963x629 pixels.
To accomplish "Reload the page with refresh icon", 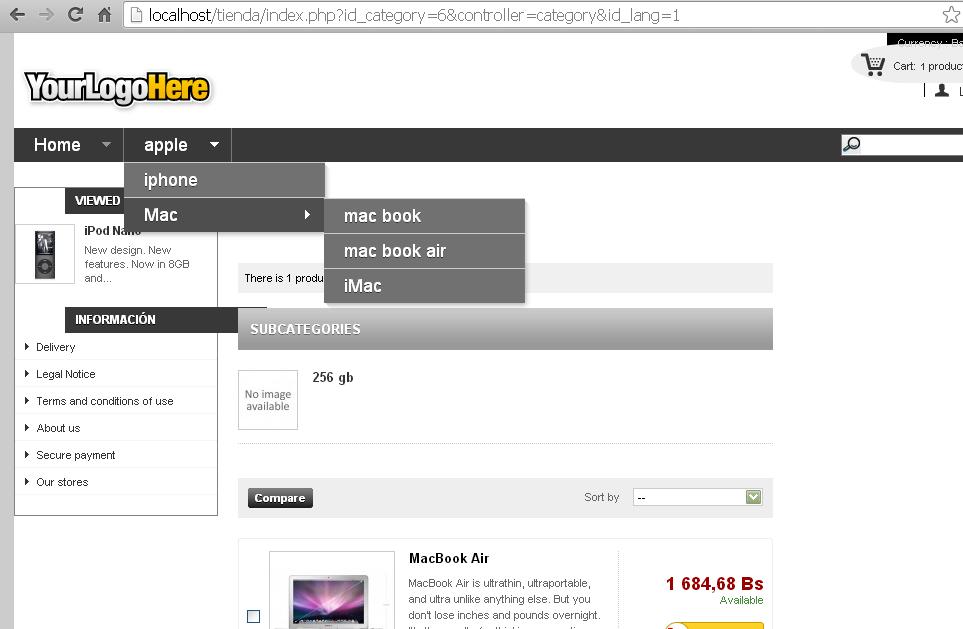I will [75, 15].
